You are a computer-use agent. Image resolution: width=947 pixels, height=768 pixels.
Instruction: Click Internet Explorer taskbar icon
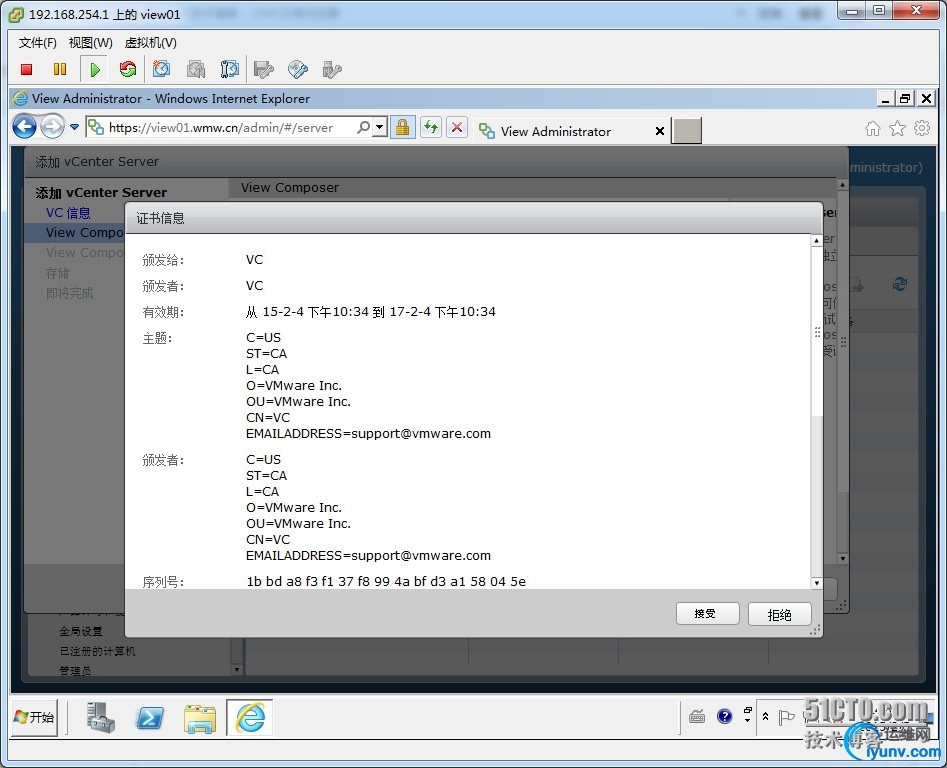250,717
